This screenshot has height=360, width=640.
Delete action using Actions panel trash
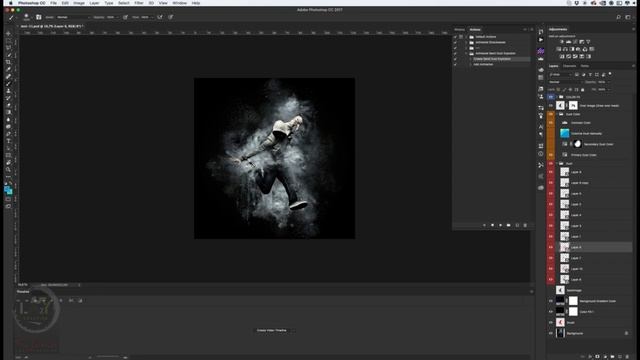(x=525, y=225)
